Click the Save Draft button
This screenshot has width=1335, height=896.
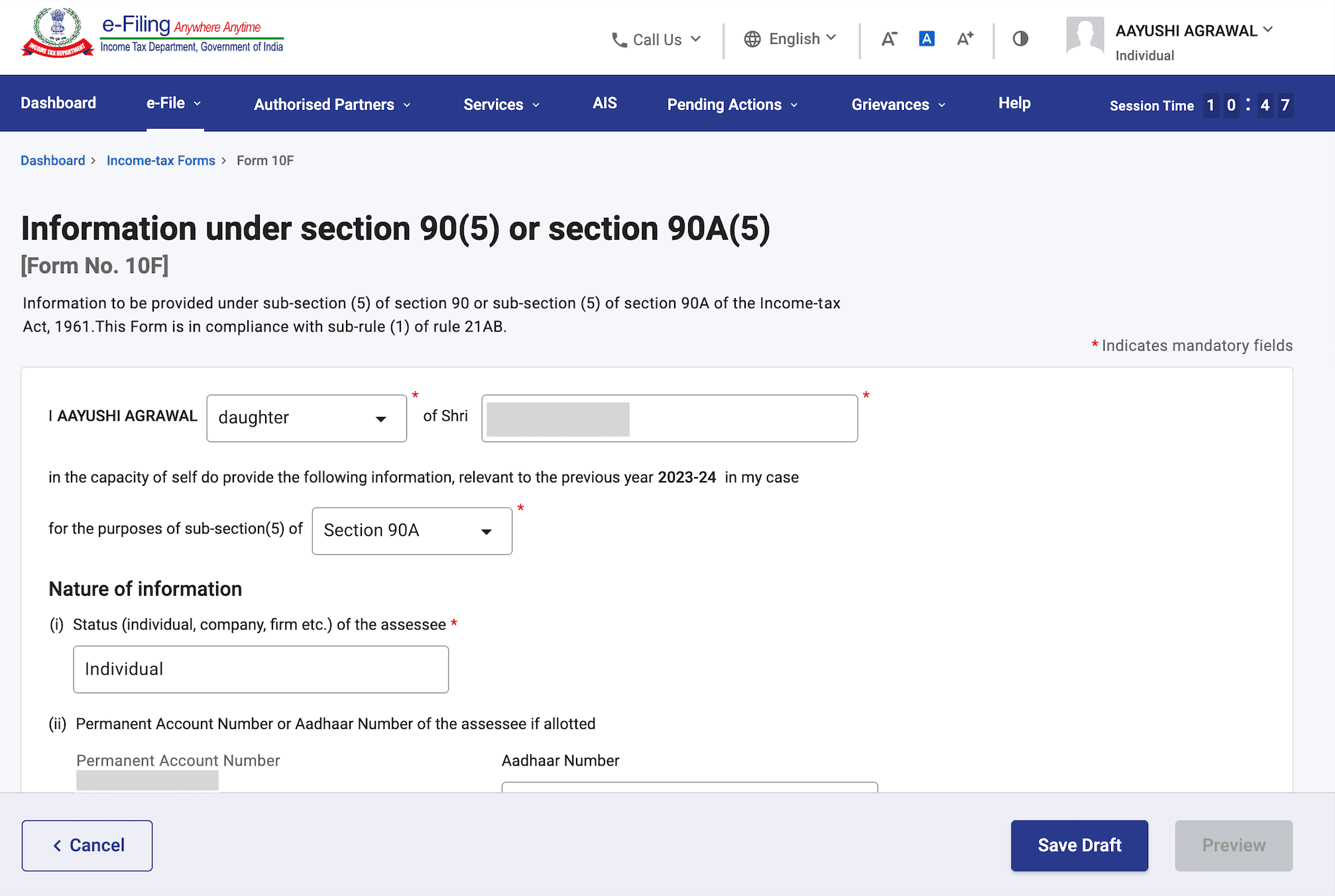pos(1079,846)
